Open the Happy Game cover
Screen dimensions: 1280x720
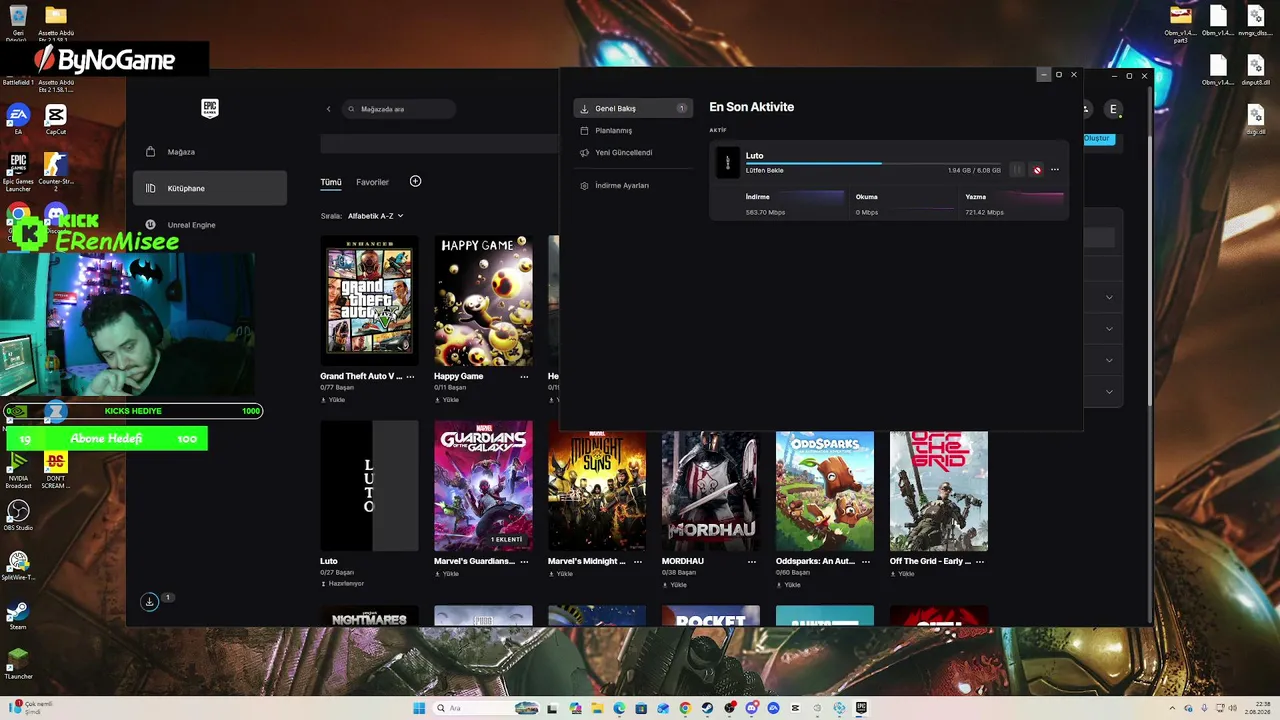[483, 300]
